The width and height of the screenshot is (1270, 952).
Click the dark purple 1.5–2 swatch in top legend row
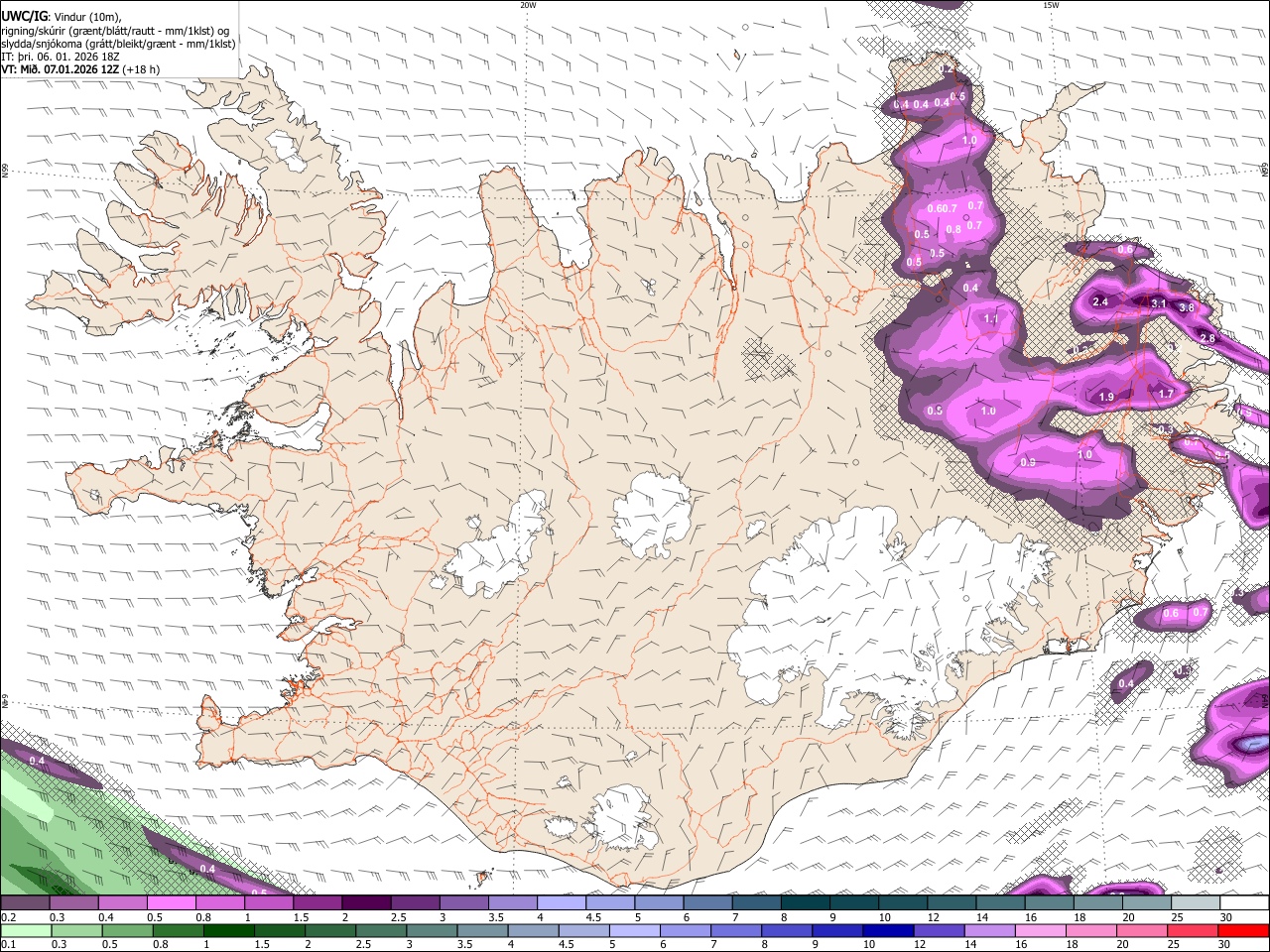tap(317, 903)
